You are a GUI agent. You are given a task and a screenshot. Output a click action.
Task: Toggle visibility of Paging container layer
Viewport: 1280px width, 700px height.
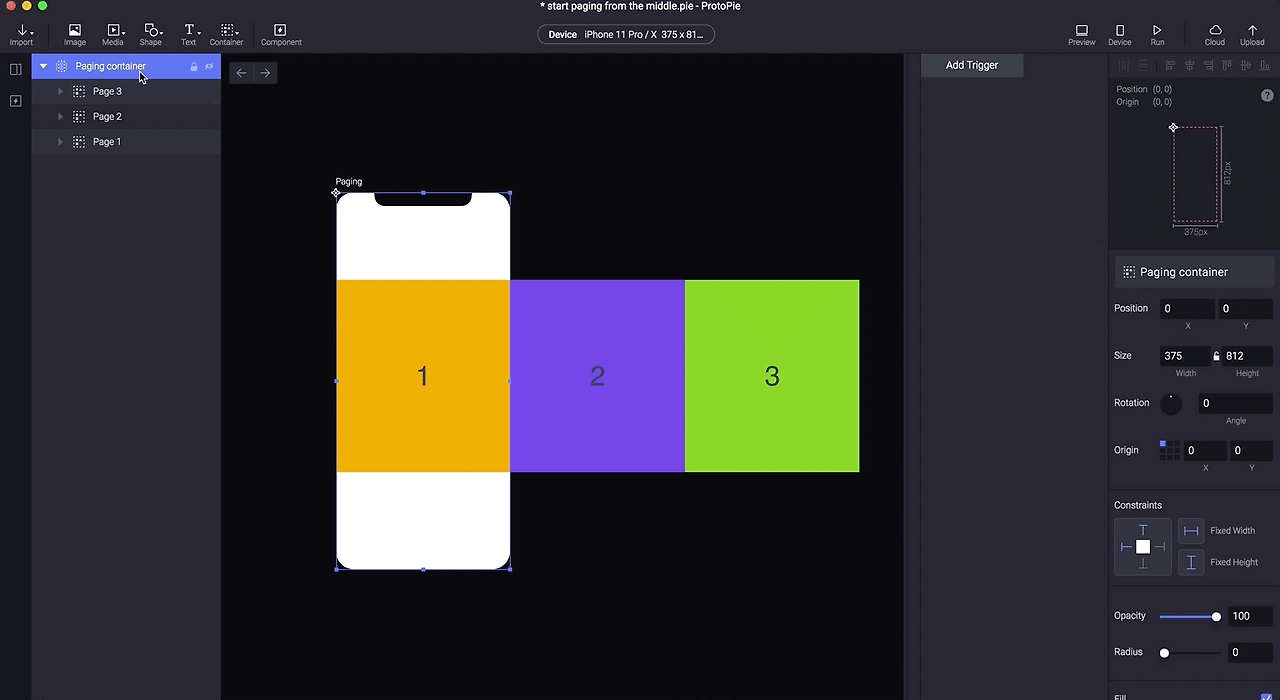coord(209,66)
